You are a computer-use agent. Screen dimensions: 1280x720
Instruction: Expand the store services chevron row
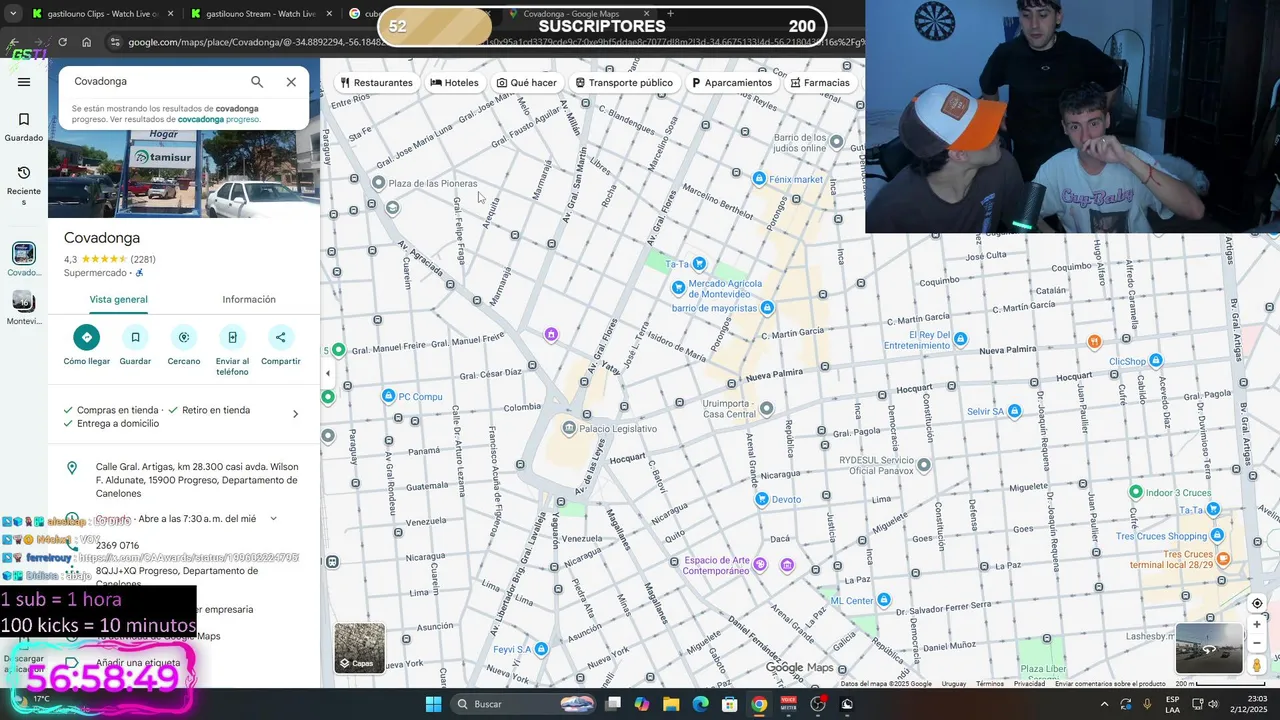(295, 414)
